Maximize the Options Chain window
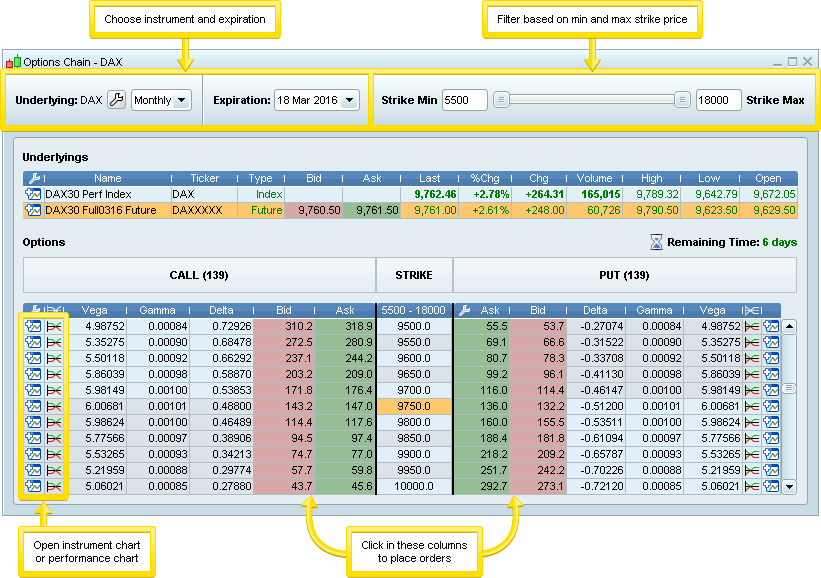821x578 pixels. tap(792, 61)
